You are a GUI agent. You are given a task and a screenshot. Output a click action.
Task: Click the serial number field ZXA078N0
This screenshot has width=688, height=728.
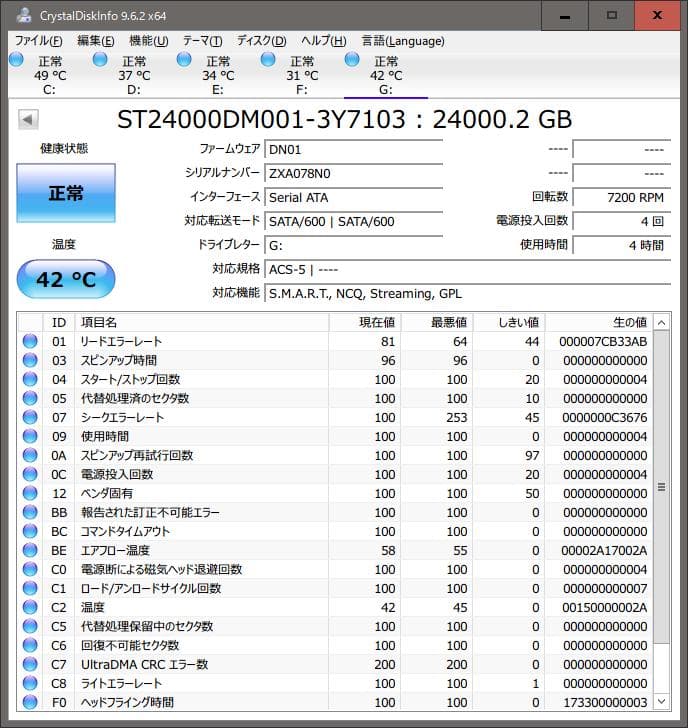click(x=354, y=174)
